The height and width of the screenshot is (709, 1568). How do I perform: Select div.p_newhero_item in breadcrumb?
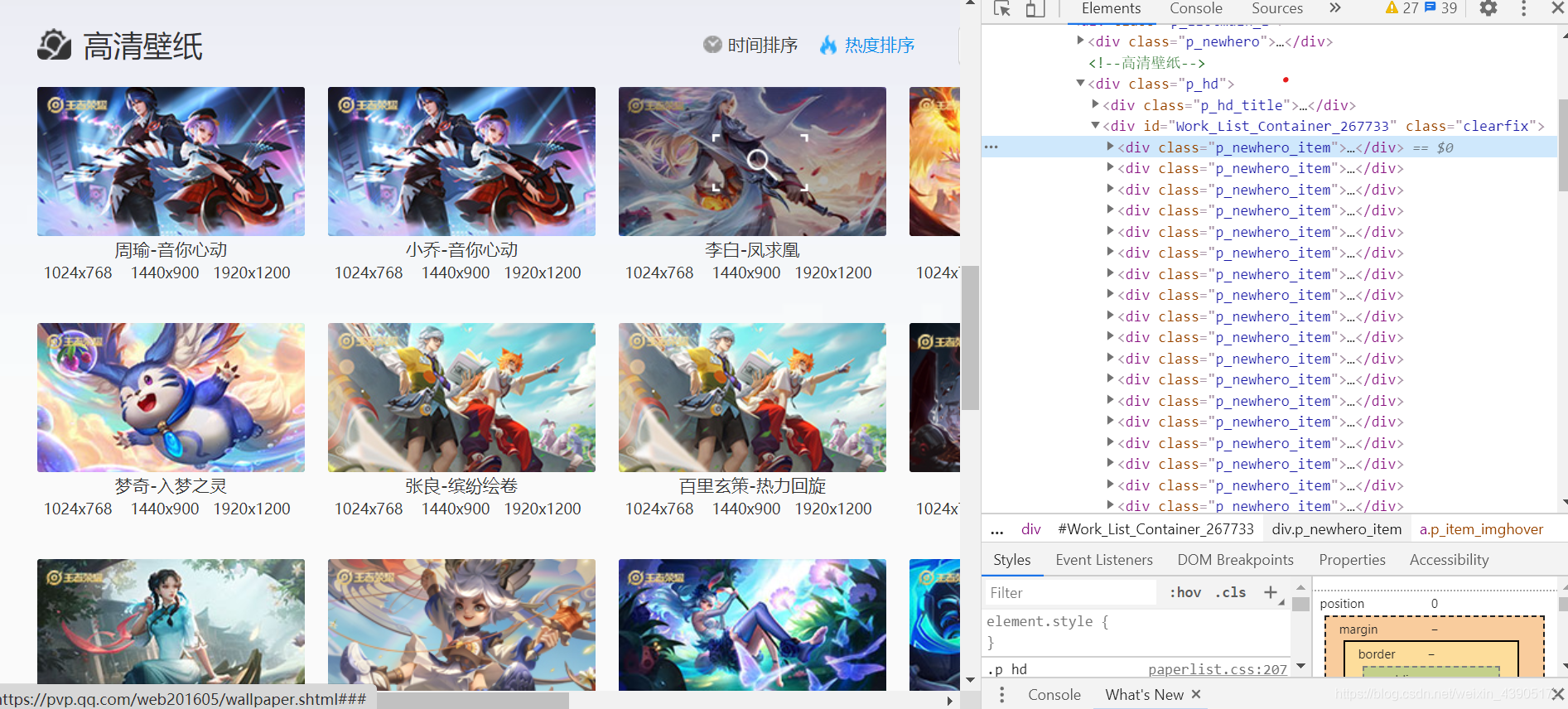tap(1336, 529)
